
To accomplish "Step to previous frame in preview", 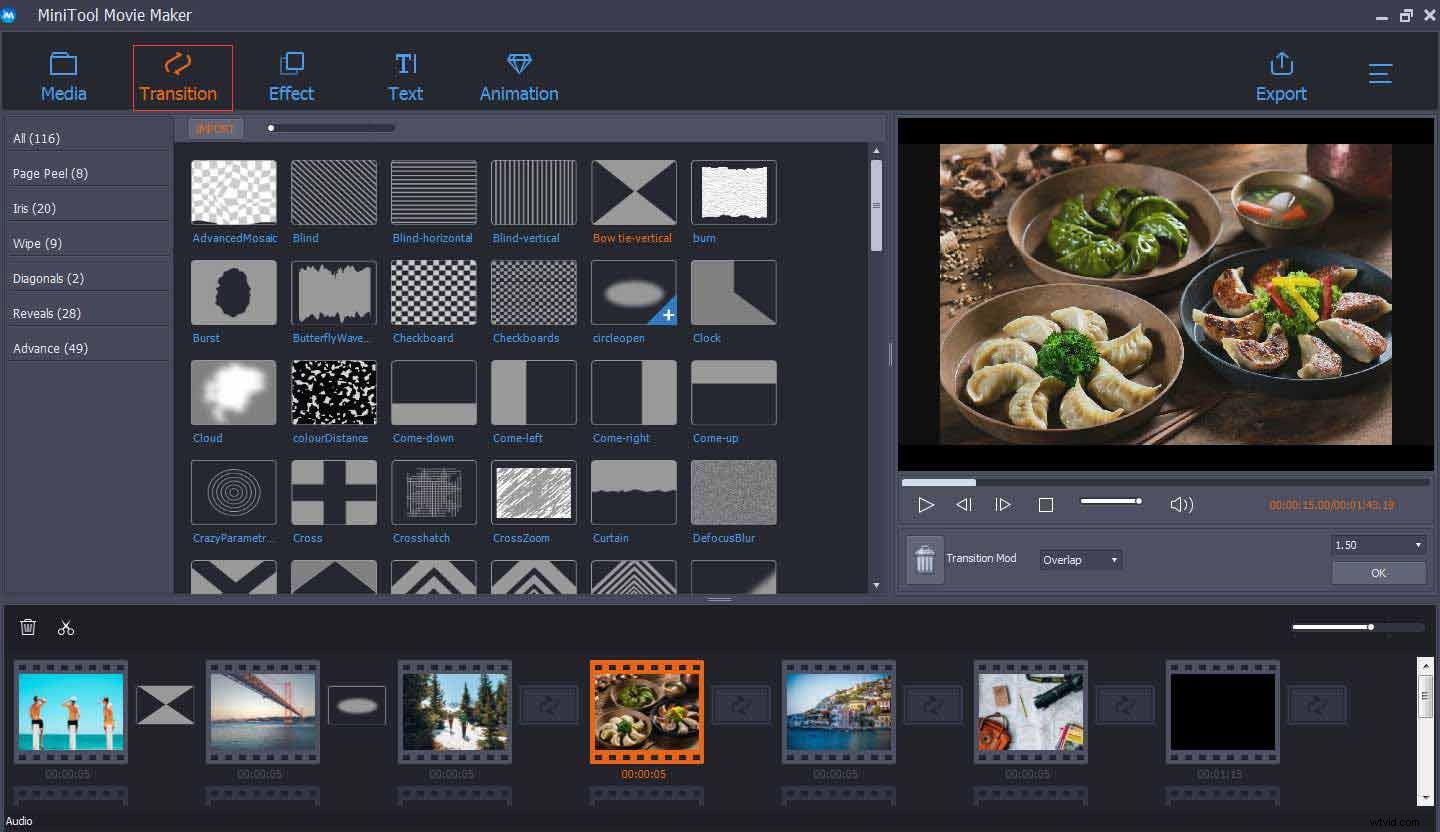I will 964,505.
